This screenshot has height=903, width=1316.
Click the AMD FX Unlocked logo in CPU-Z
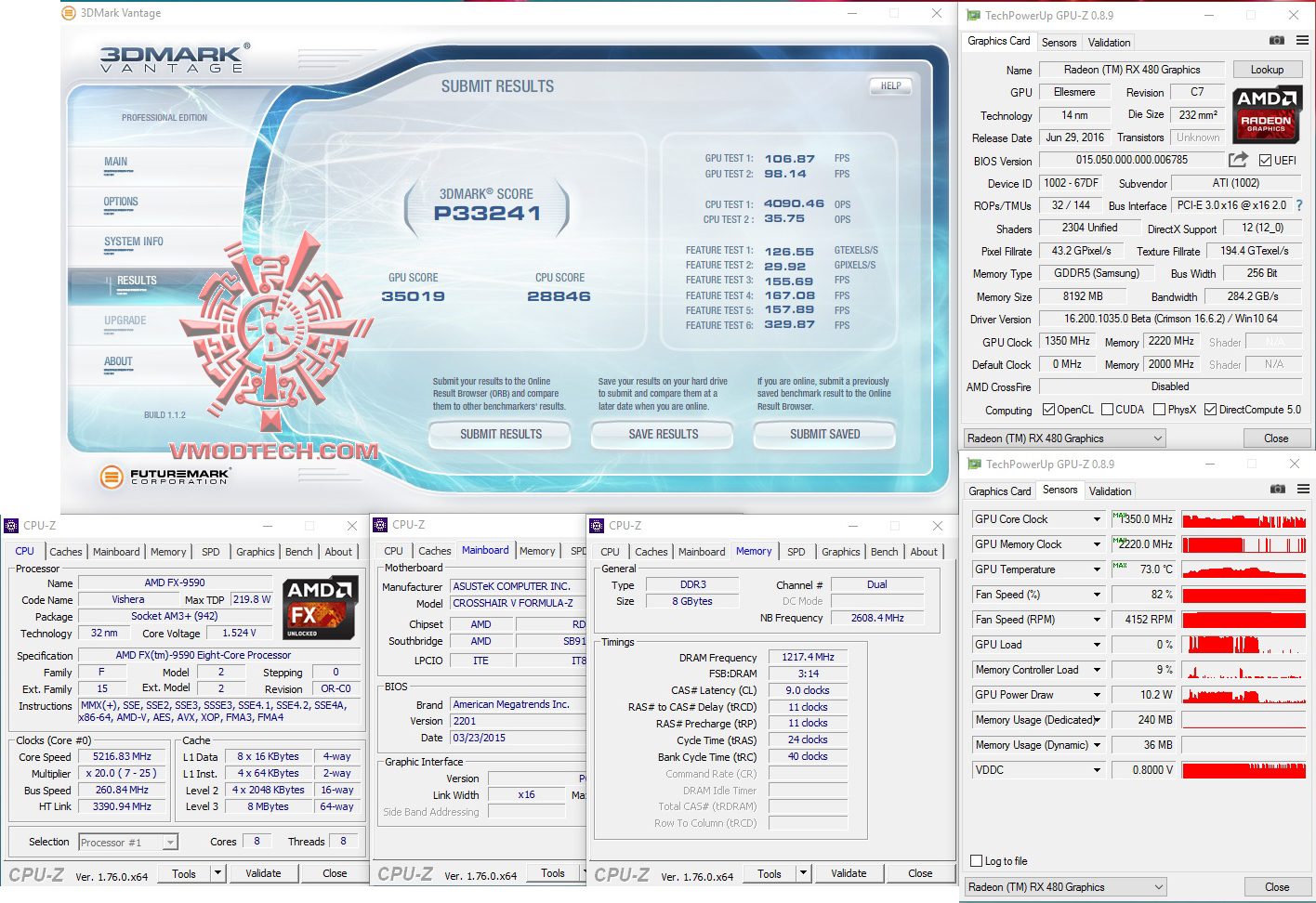click(x=320, y=609)
